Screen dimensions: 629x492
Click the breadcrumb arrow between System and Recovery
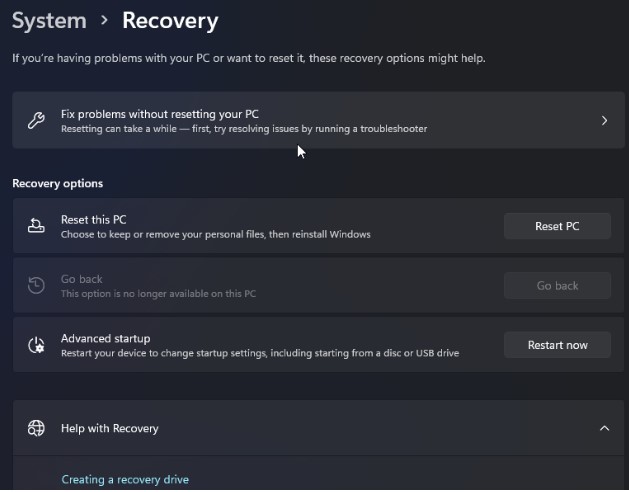[104, 20]
